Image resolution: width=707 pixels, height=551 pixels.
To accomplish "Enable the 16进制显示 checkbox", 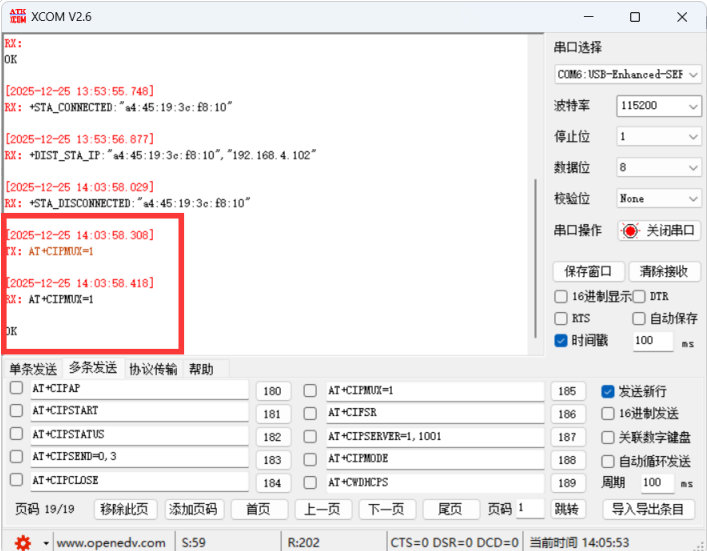I will [560, 296].
